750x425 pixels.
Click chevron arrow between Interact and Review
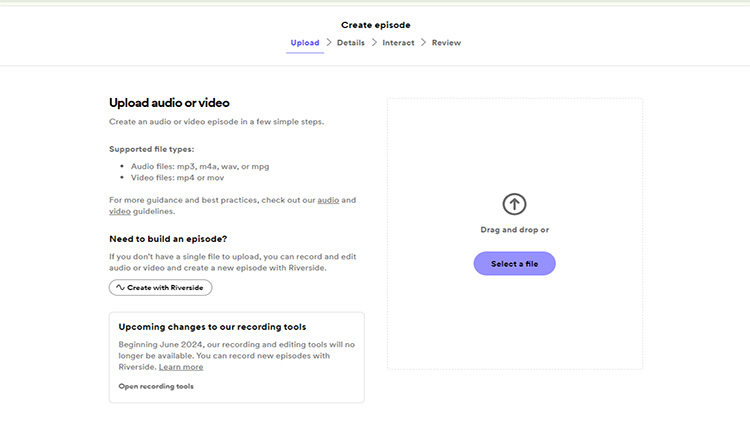point(423,43)
